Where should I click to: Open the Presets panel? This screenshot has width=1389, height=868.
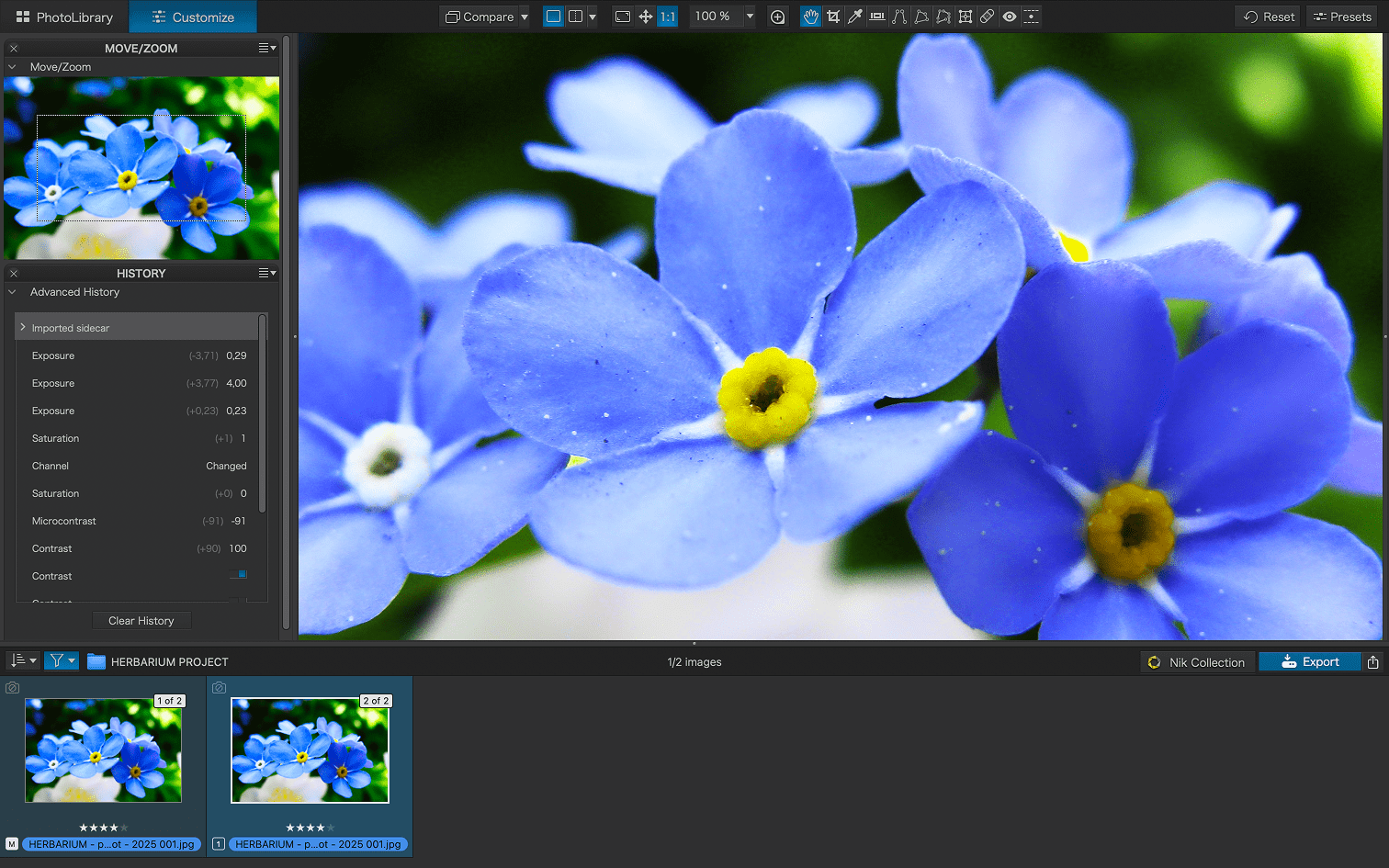(1342, 17)
